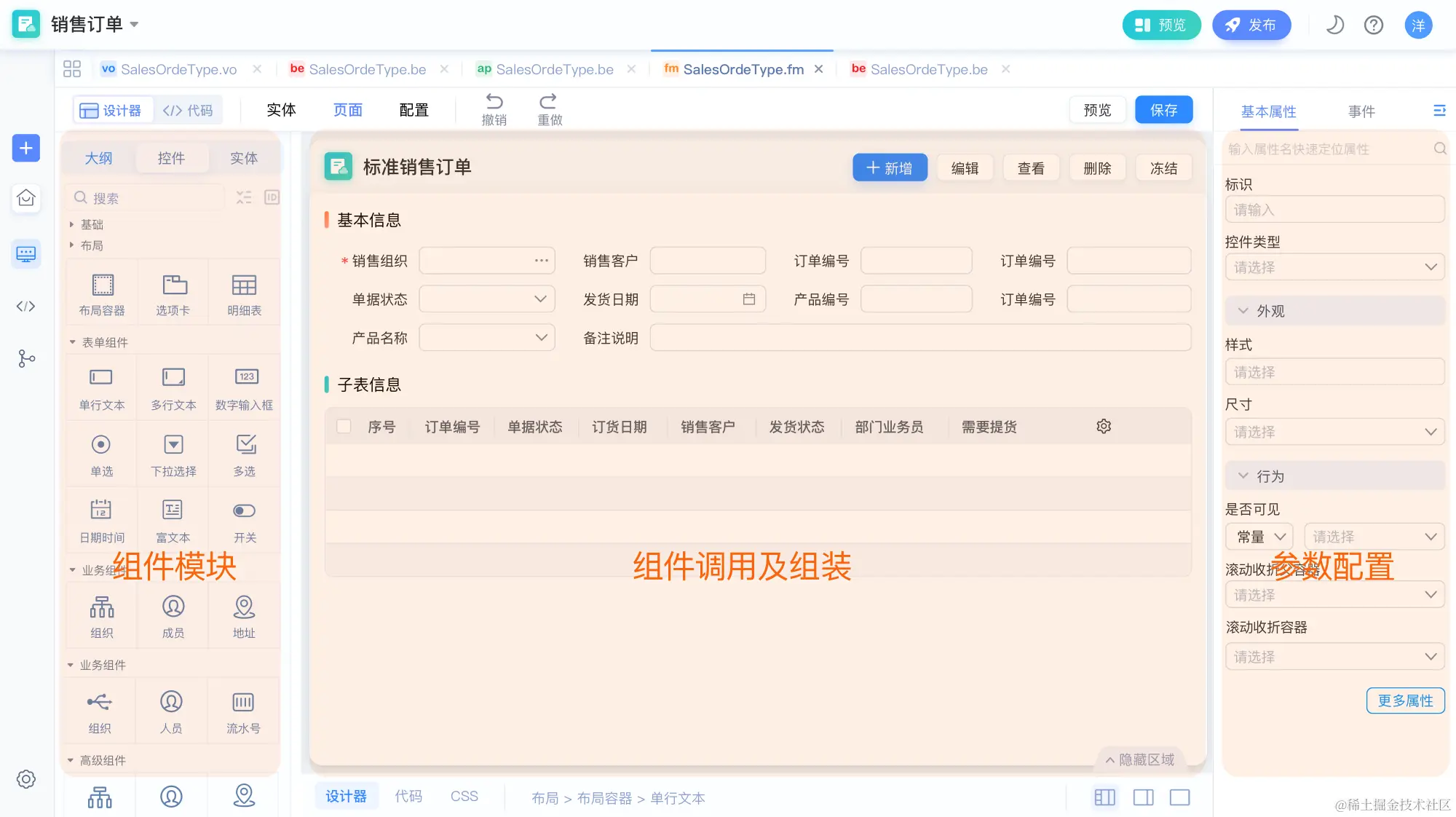This screenshot has width=1456, height=817.
Task: Click the 更多属性 button
Action: [1405, 700]
